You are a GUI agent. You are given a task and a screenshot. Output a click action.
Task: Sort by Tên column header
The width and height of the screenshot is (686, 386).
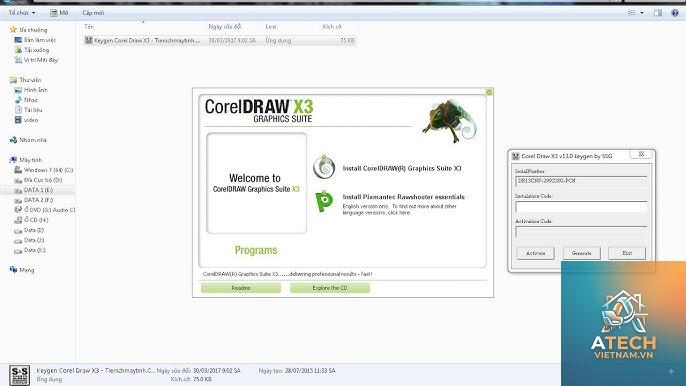(x=89, y=27)
